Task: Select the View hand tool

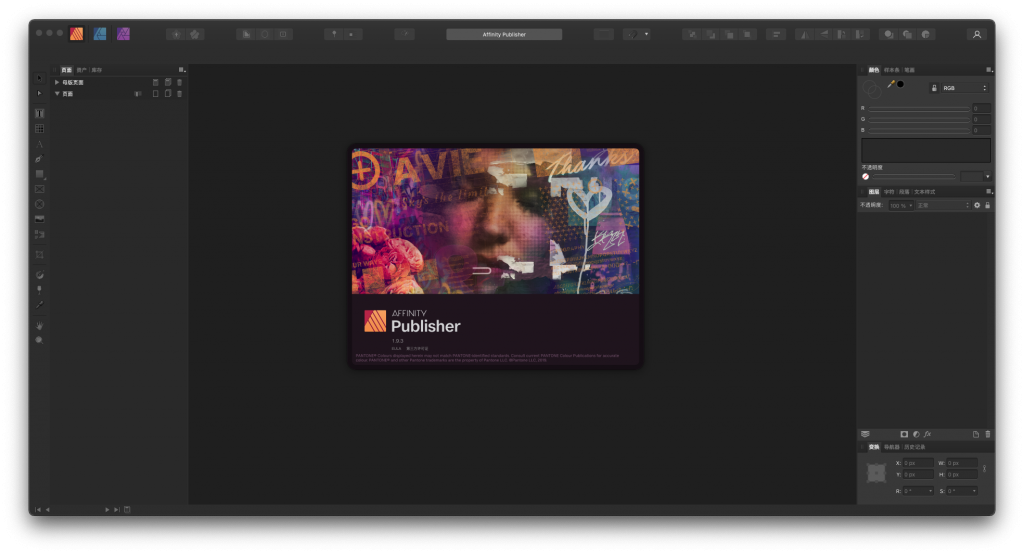Action: pos(39,325)
